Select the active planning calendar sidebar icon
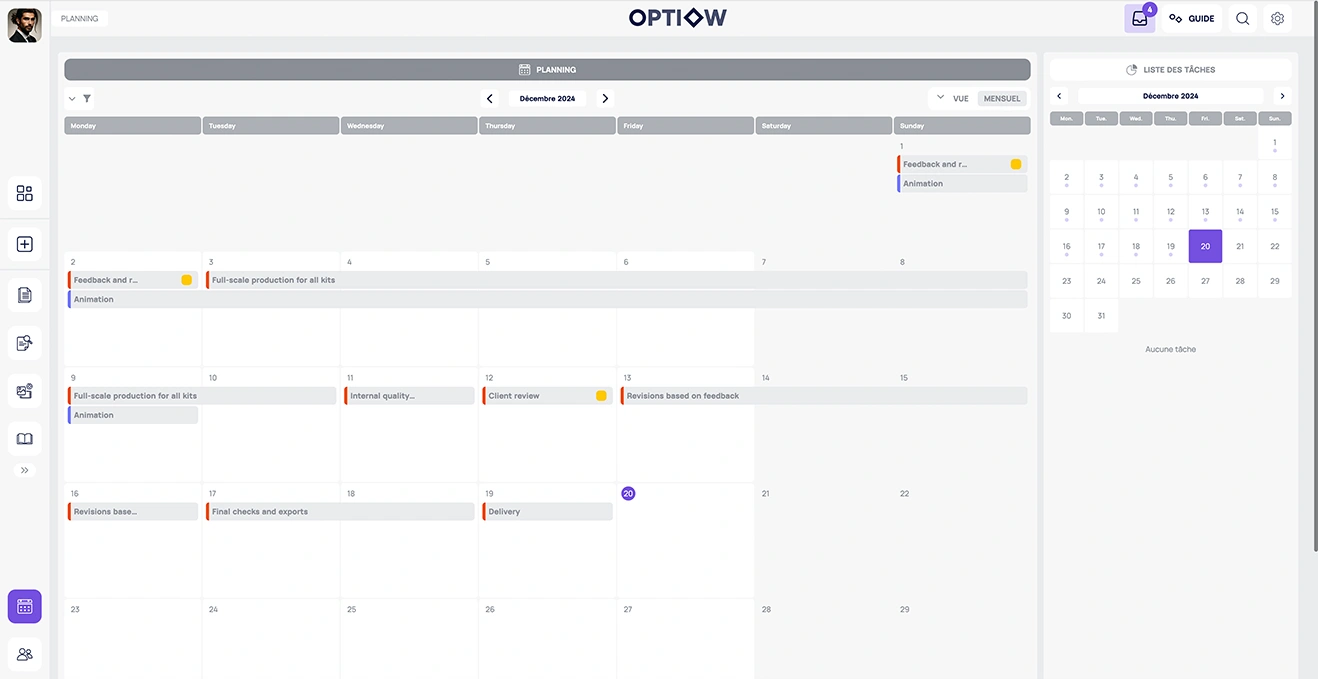1318x679 pixels. (x=25, y=606)
